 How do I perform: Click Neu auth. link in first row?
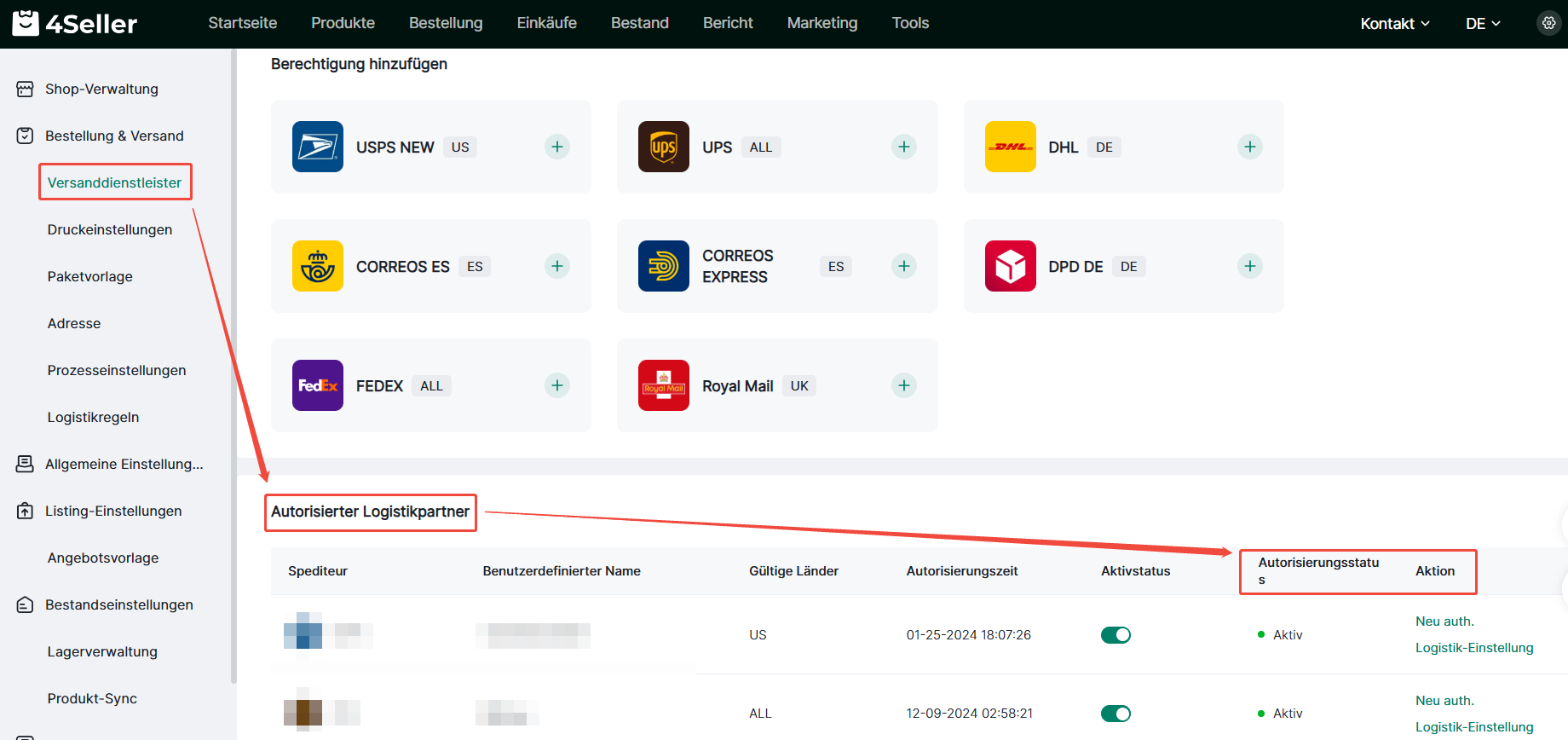point(1444,621)
